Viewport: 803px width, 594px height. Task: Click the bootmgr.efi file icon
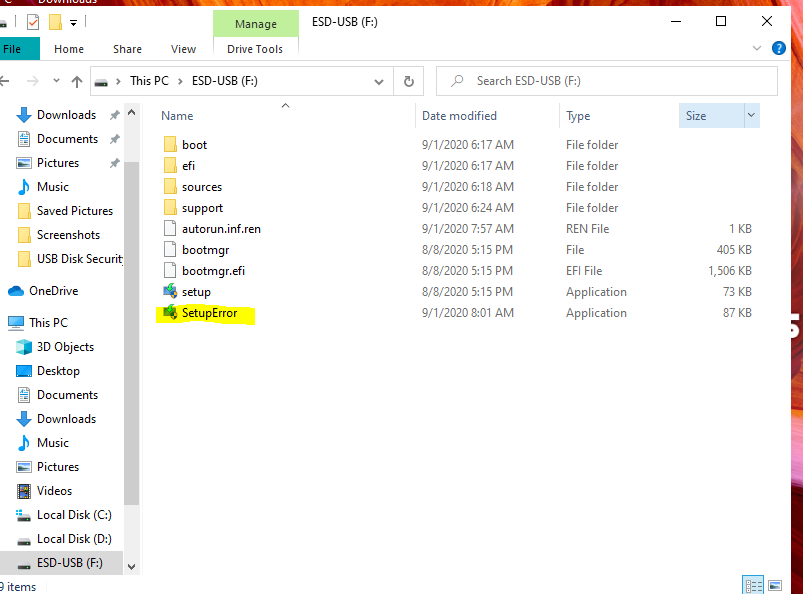[x=170, y=271]
